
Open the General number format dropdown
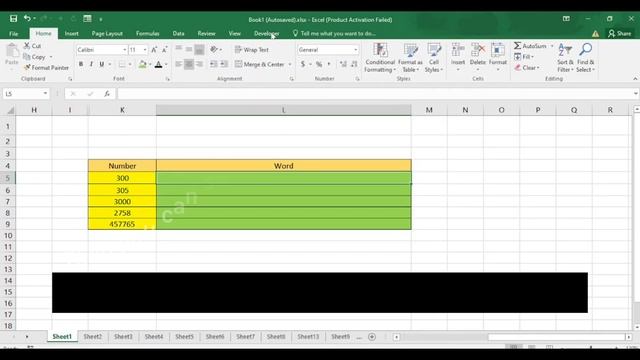356,50
